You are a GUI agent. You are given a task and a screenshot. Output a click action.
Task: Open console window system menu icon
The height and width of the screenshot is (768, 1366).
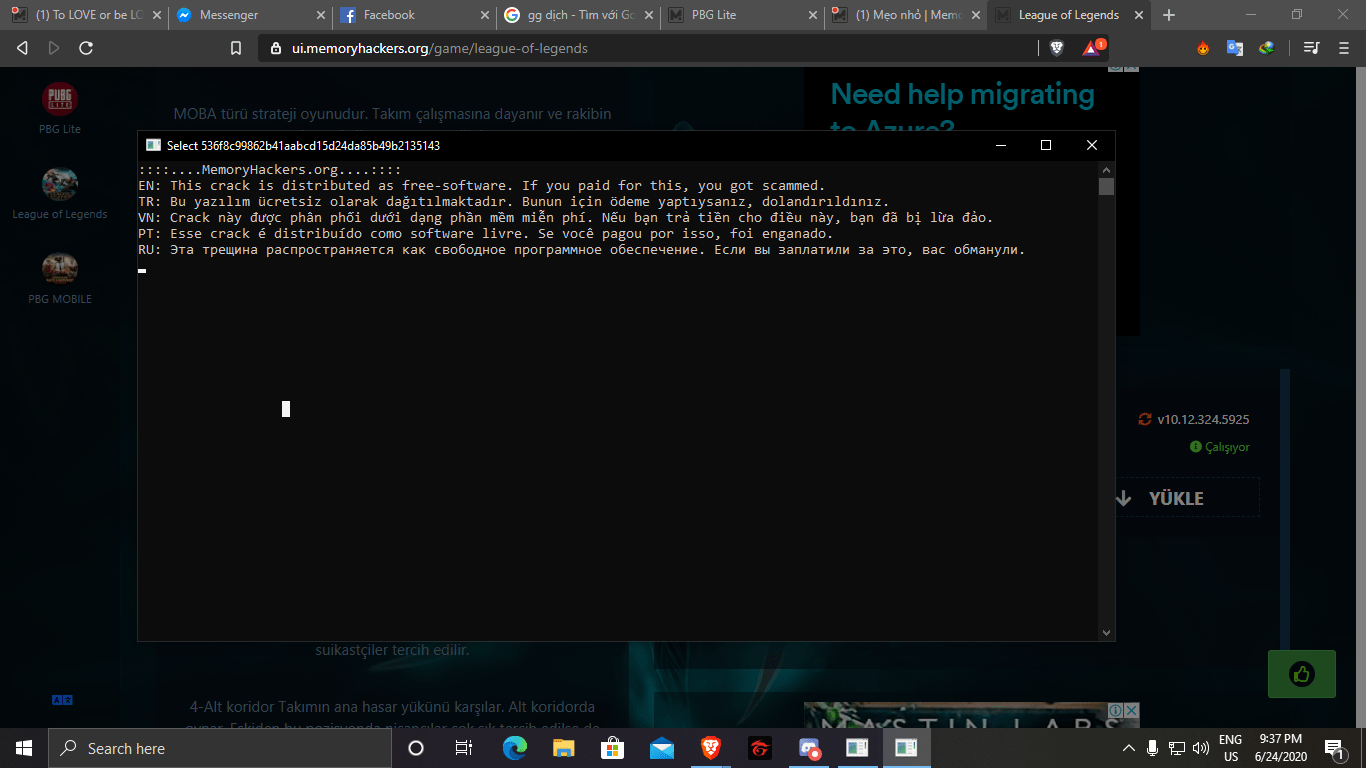pos(153,146)
